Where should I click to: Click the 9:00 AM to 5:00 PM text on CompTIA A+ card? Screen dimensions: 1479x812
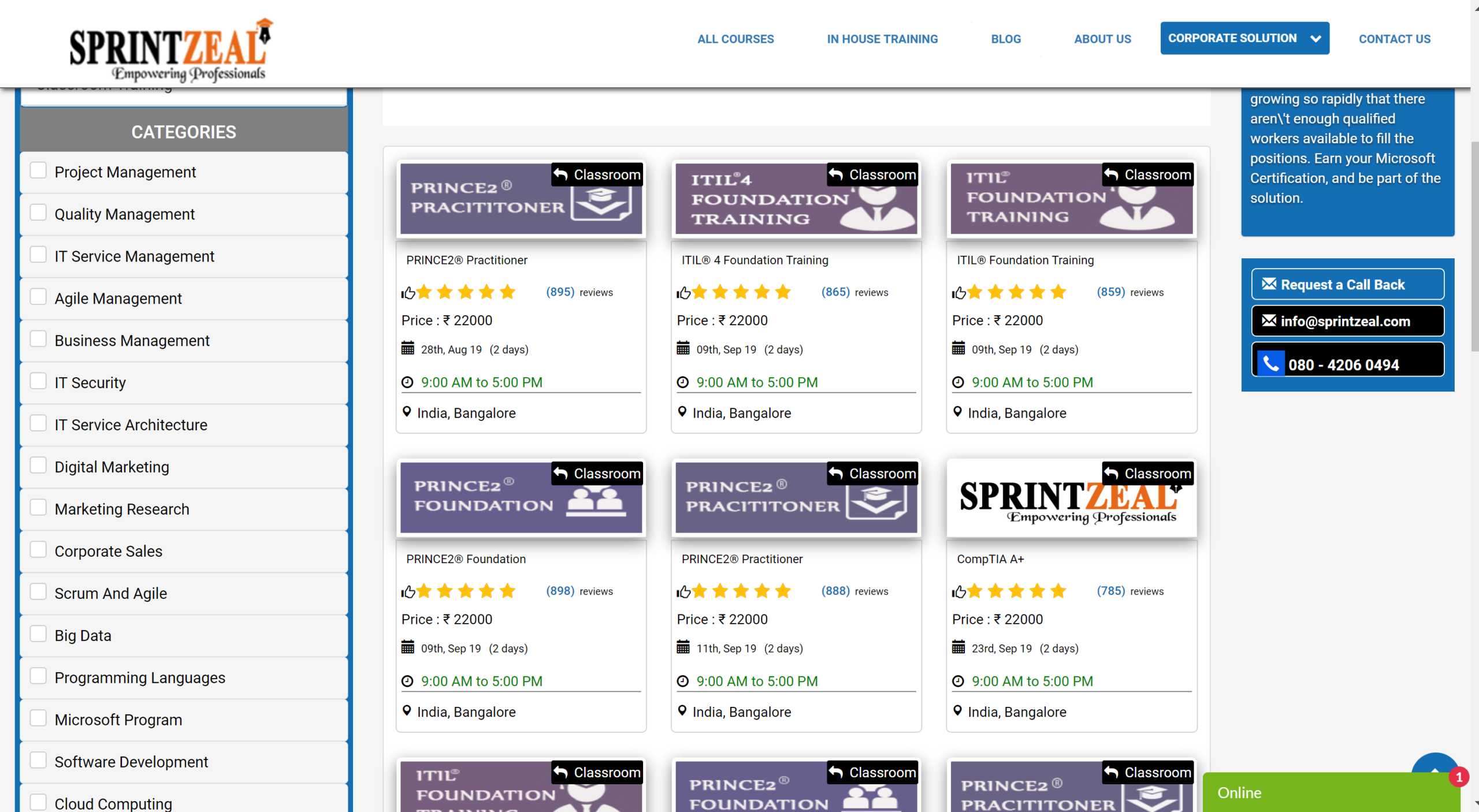pyautogui.click(x=1032, y=681)
